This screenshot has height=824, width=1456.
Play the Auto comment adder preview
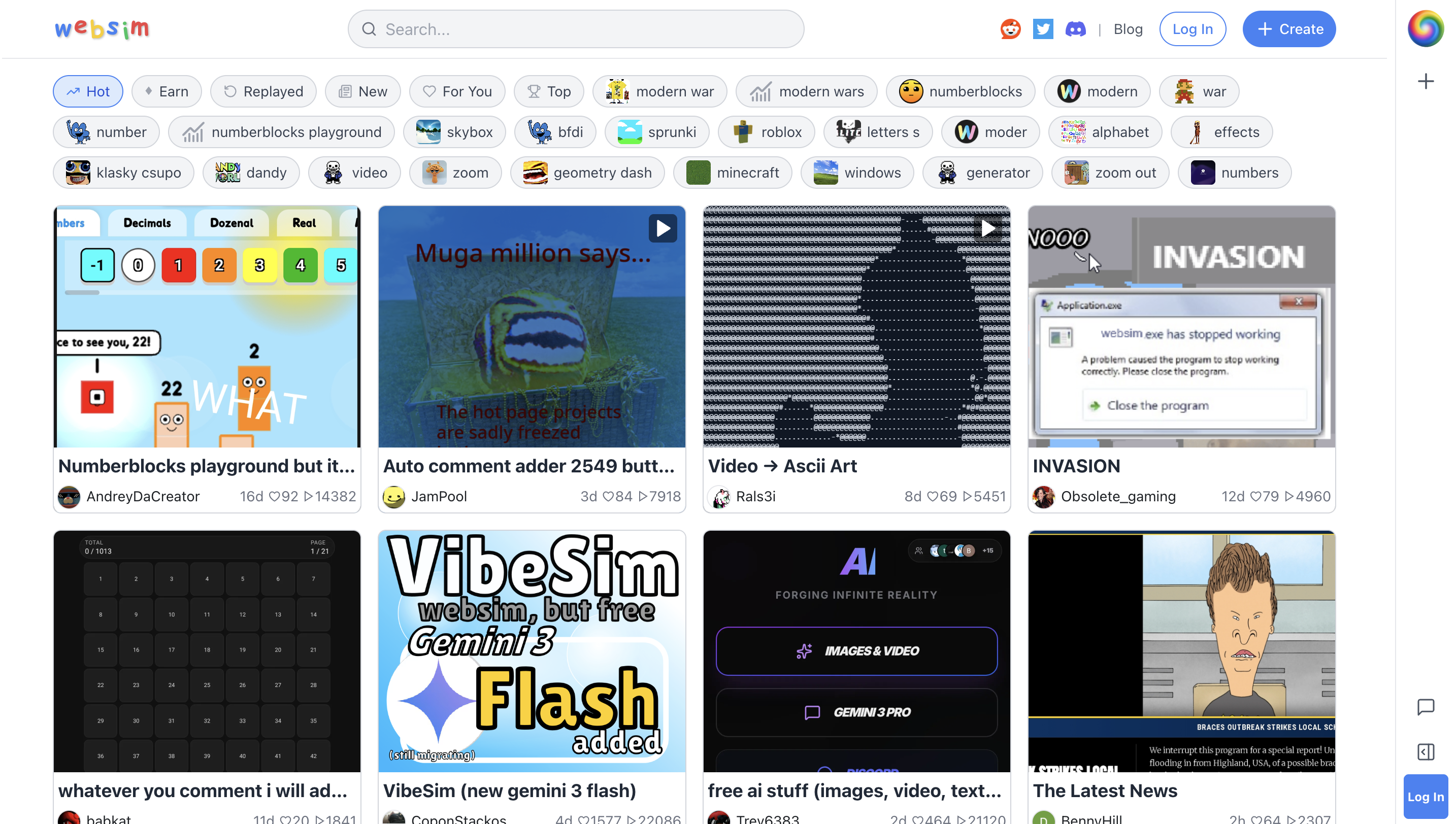[x=663, y=229]
